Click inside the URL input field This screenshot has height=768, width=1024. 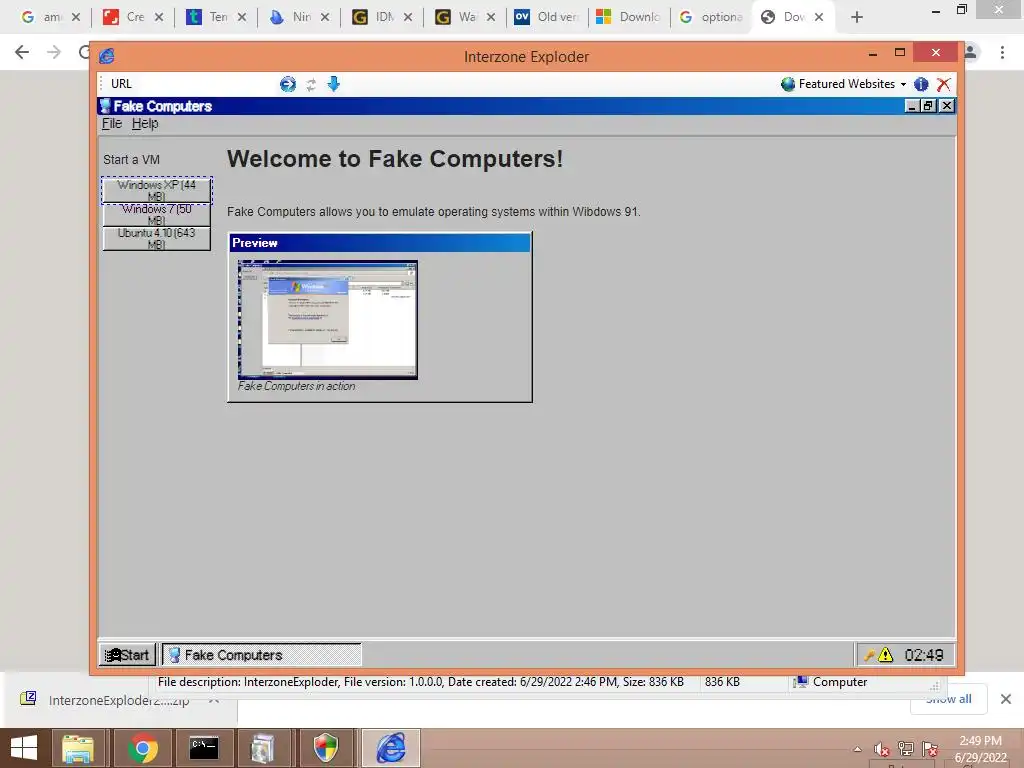click(x=206, y=84)
